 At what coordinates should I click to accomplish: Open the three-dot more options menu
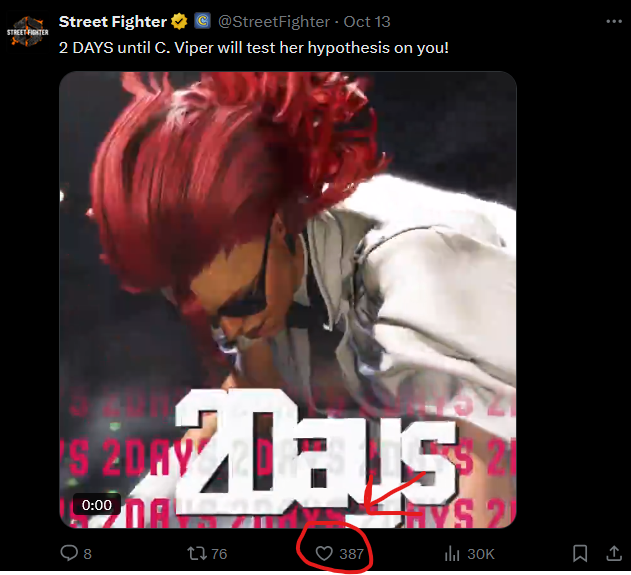click(614, 22)
